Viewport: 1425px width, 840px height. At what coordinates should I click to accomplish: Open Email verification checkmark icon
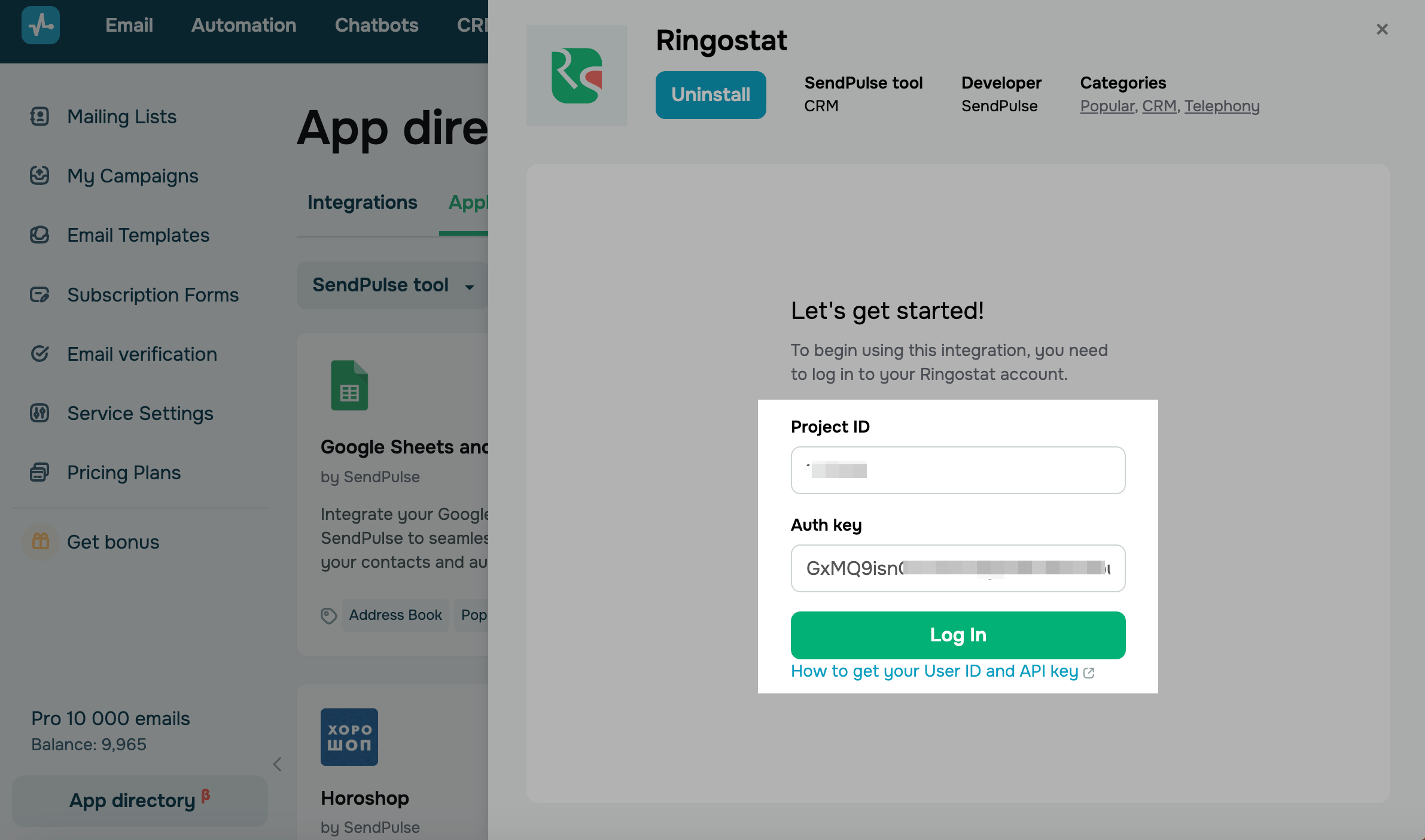pos(39,354)
